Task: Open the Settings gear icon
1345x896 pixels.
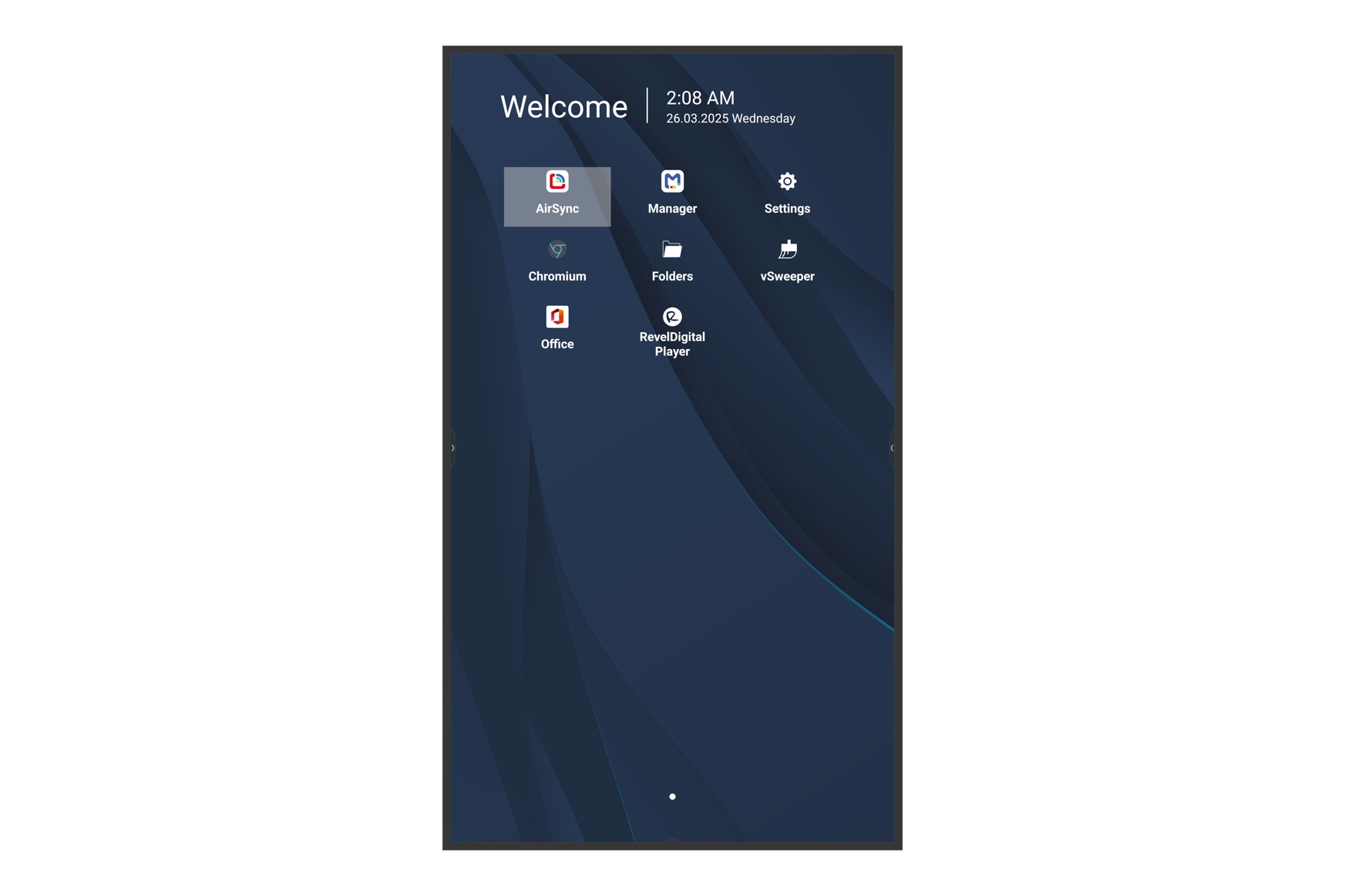Action: (787, 182)
